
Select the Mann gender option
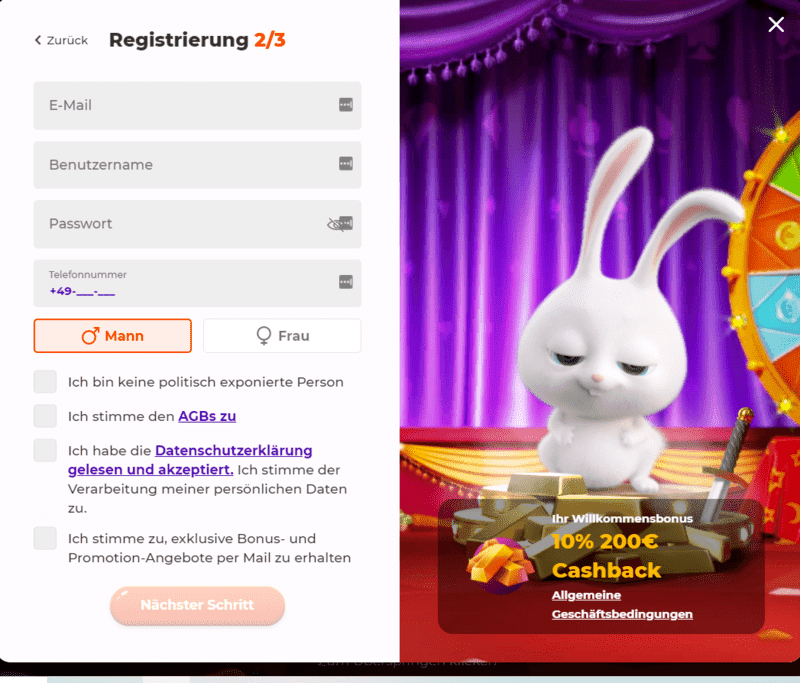[x=113, y=336]
